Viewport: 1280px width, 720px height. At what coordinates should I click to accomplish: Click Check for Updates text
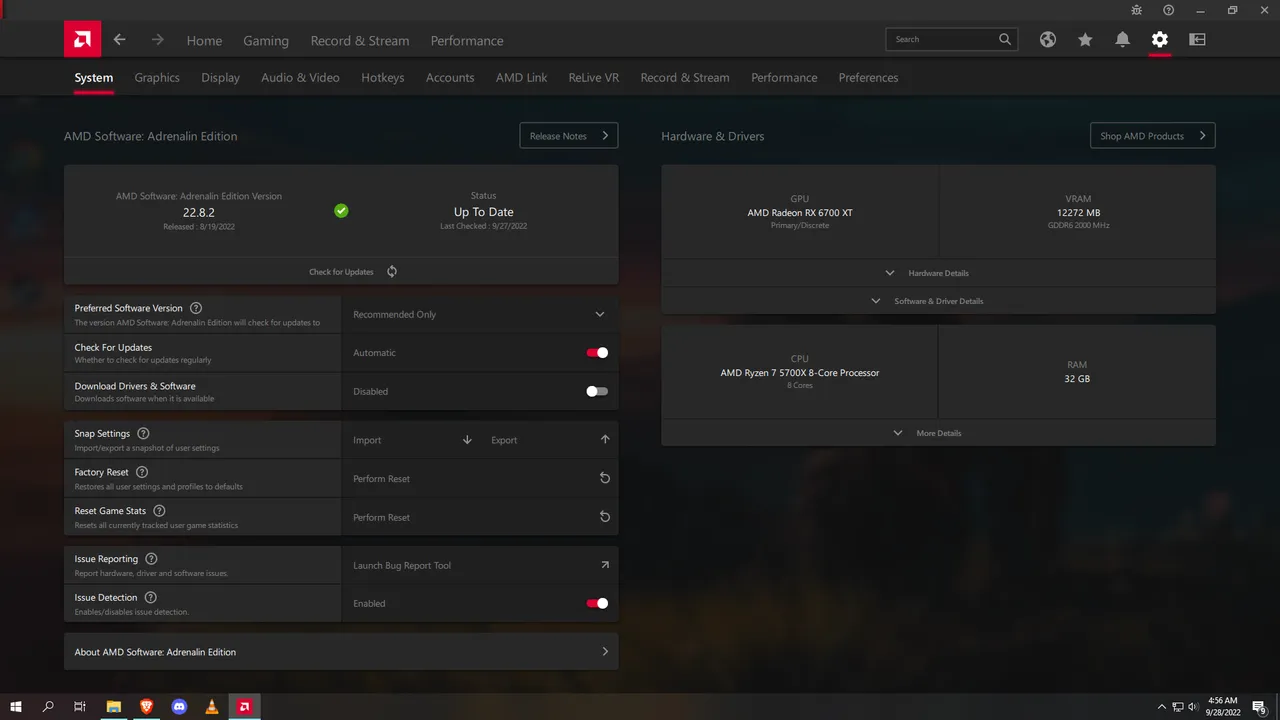coord(341,272)
